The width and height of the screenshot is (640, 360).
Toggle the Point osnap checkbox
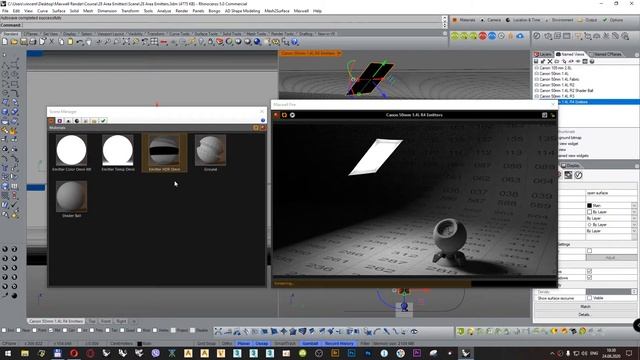click(x=35, y=331)
